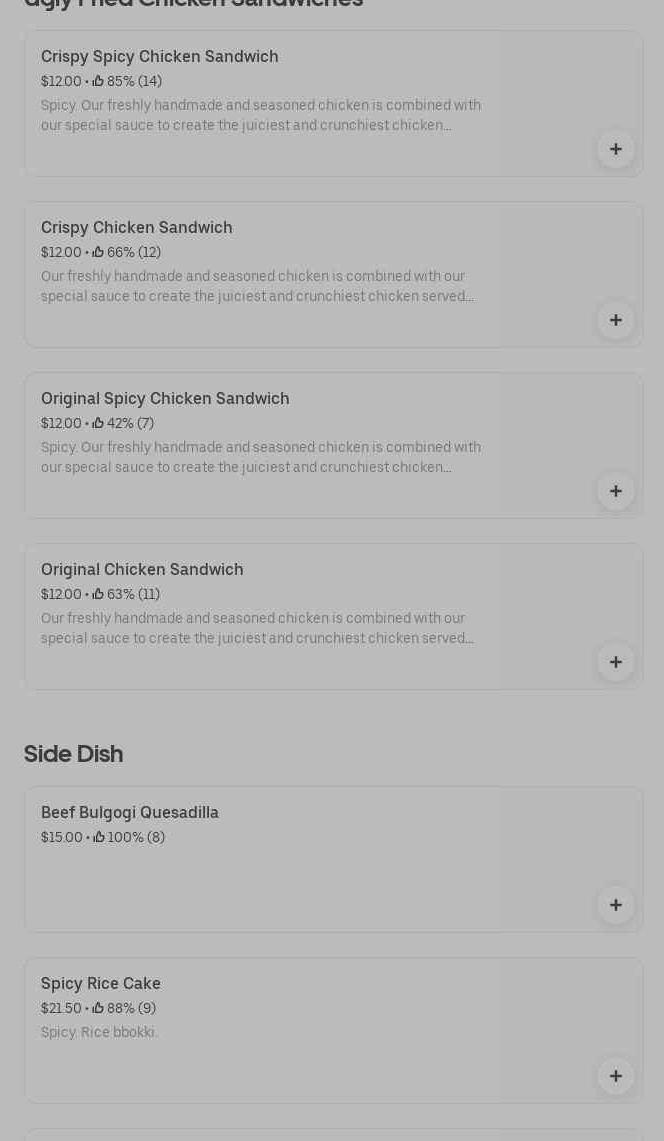Click thumbs-up icon on Crispy Spicy Chicken Sandwich
Screen dimensions: 664x1141
pos(98,81)
